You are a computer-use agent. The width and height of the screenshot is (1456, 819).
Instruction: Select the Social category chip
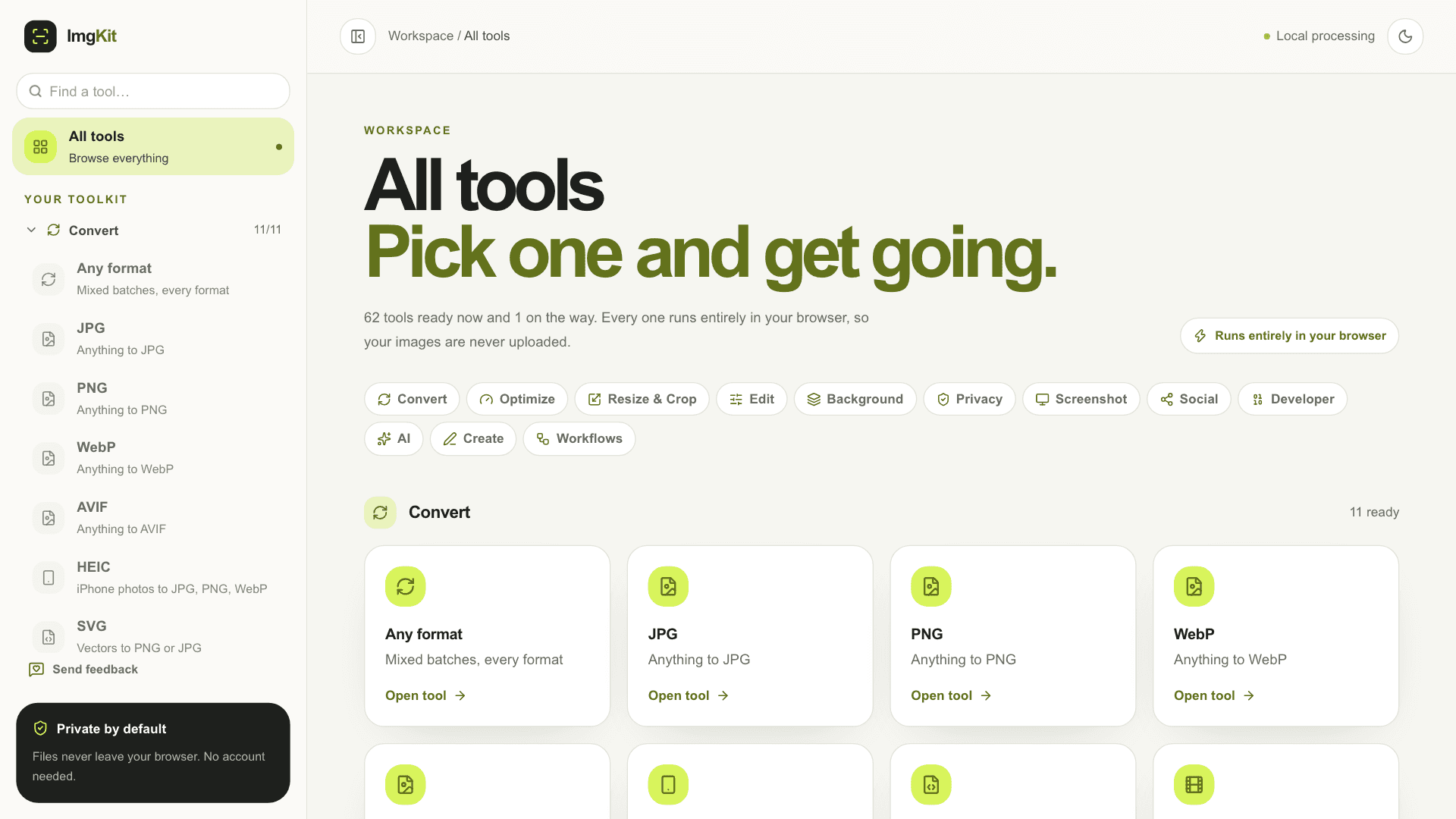[1189, 399]
